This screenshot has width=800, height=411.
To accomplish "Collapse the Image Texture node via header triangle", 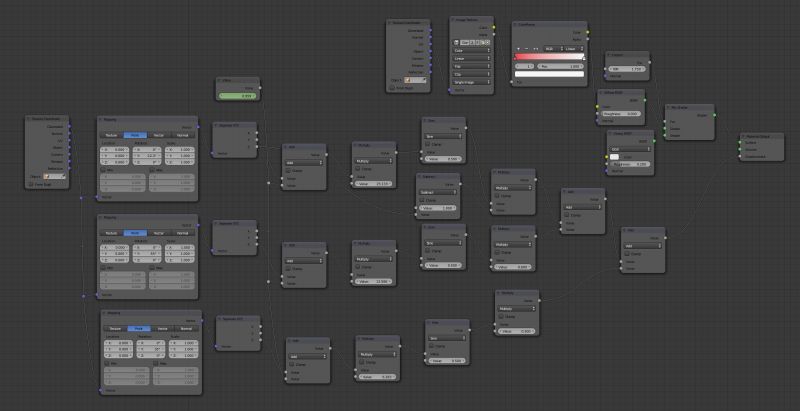I will 453,19.
